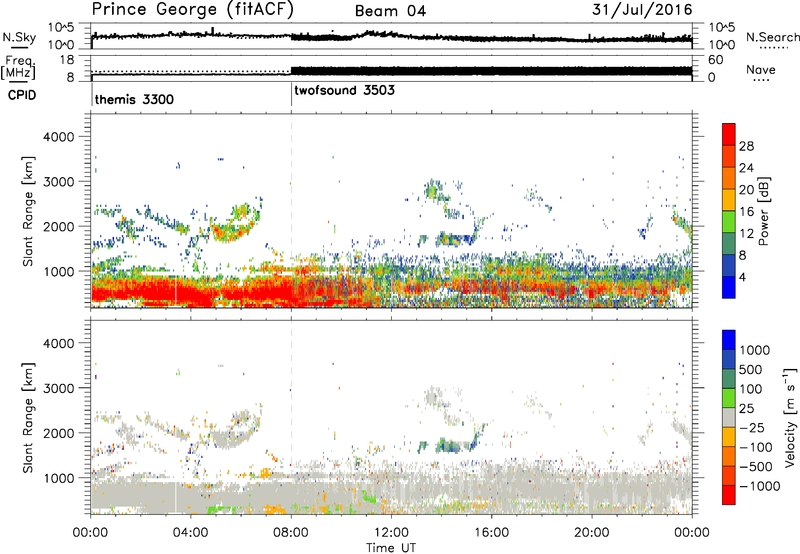The image size is (800, 554).
Task: Click the left '10^5' noise axis tick
Action: [61, 28]
